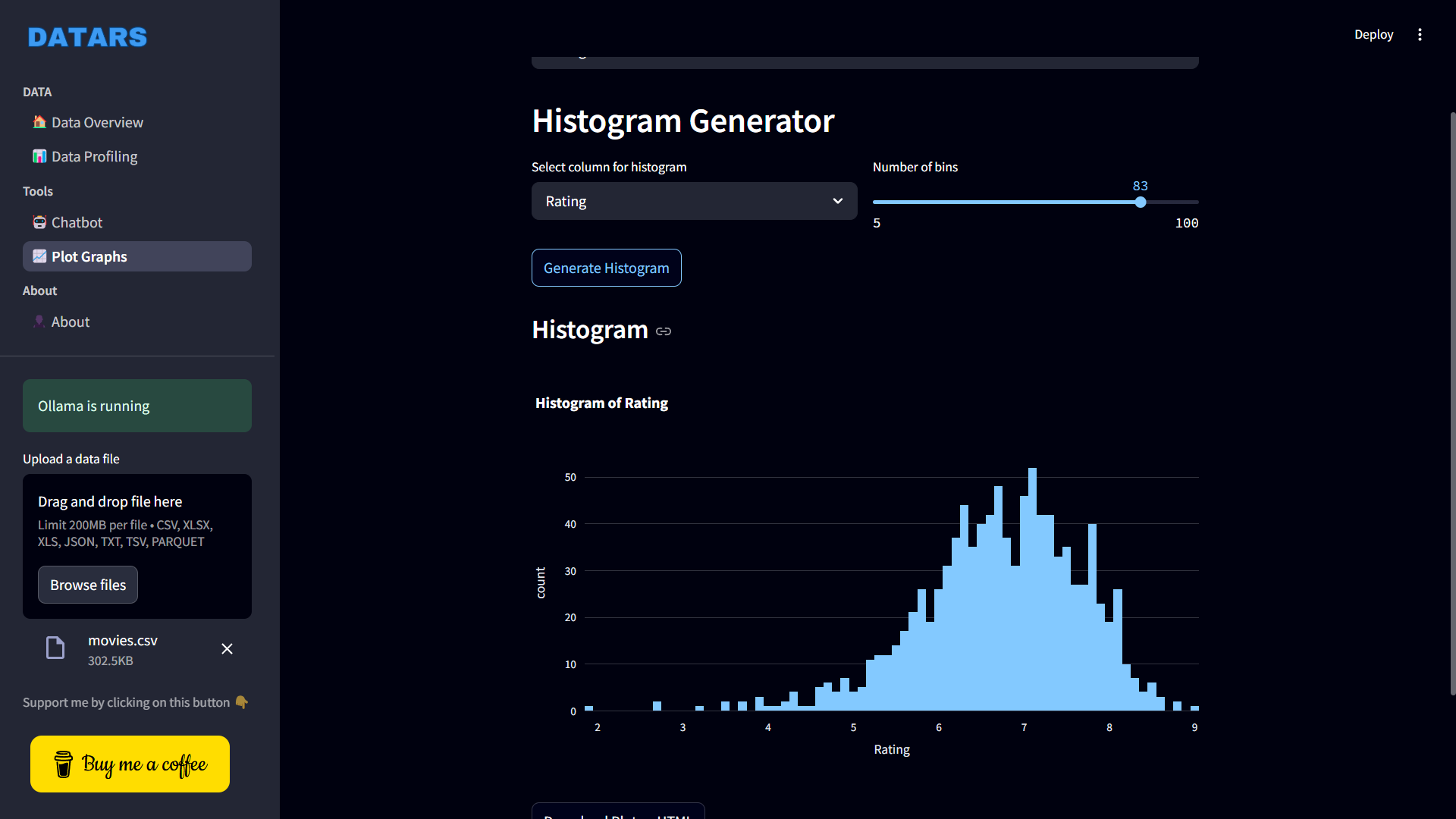Click the robot icon beside Chatbot
The image size is (1456, 819).
(x=39, y=222)
